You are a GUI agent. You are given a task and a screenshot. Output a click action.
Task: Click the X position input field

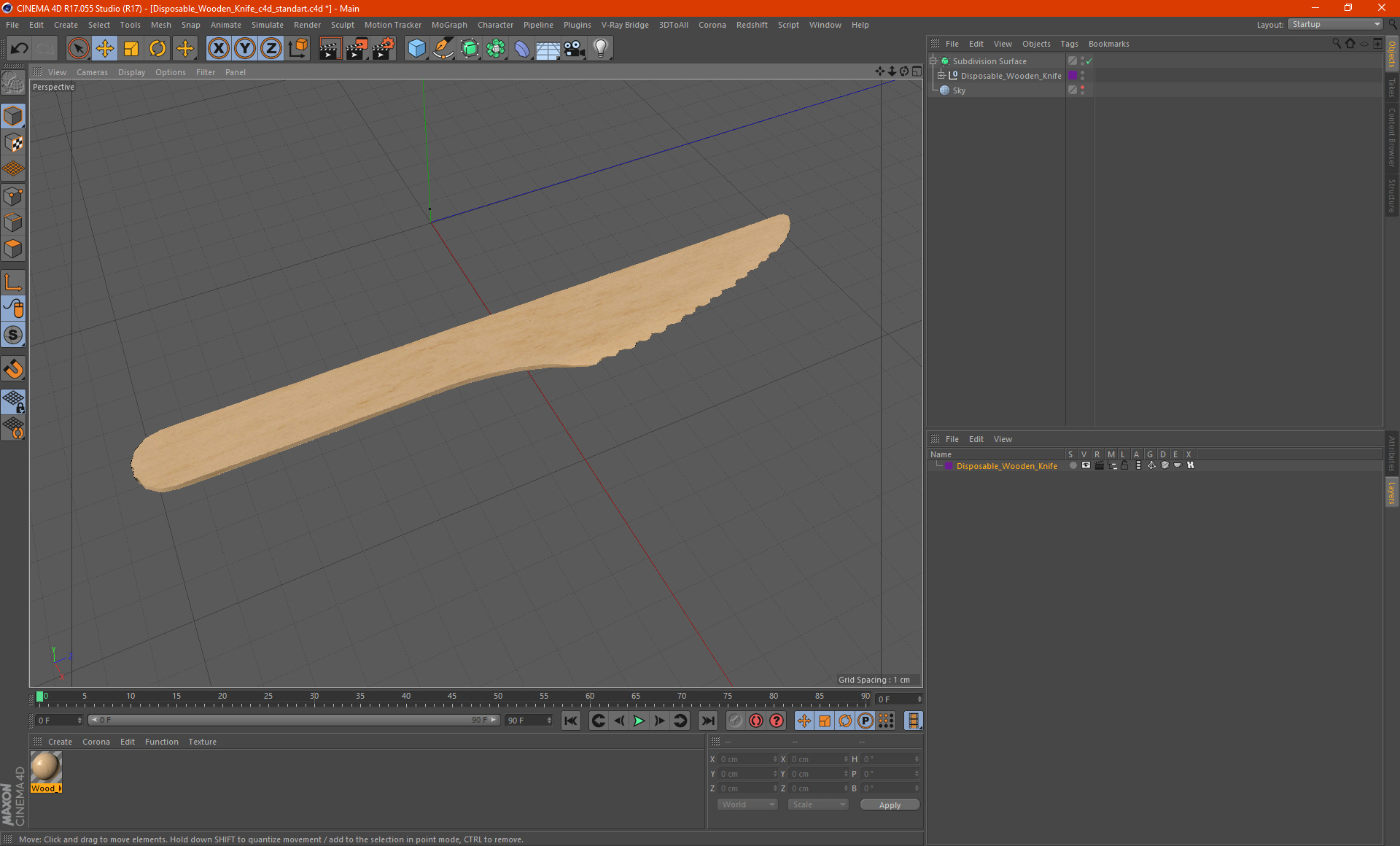[x=747, y=759]
